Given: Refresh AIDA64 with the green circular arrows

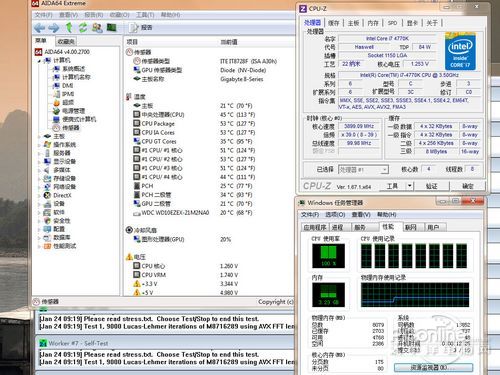Looking at the screenshot, I should click(x=83, y=27).
